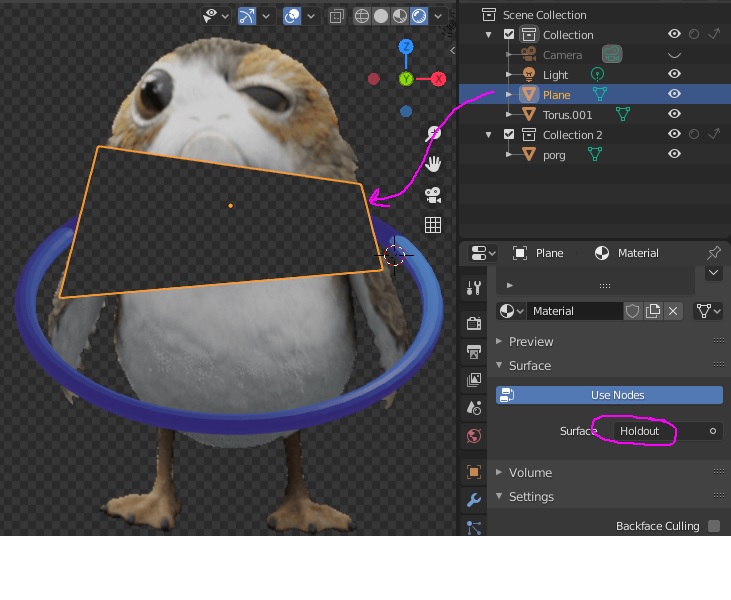
Task: Click the Camera data icon in outliner
Action: (612, 54)
